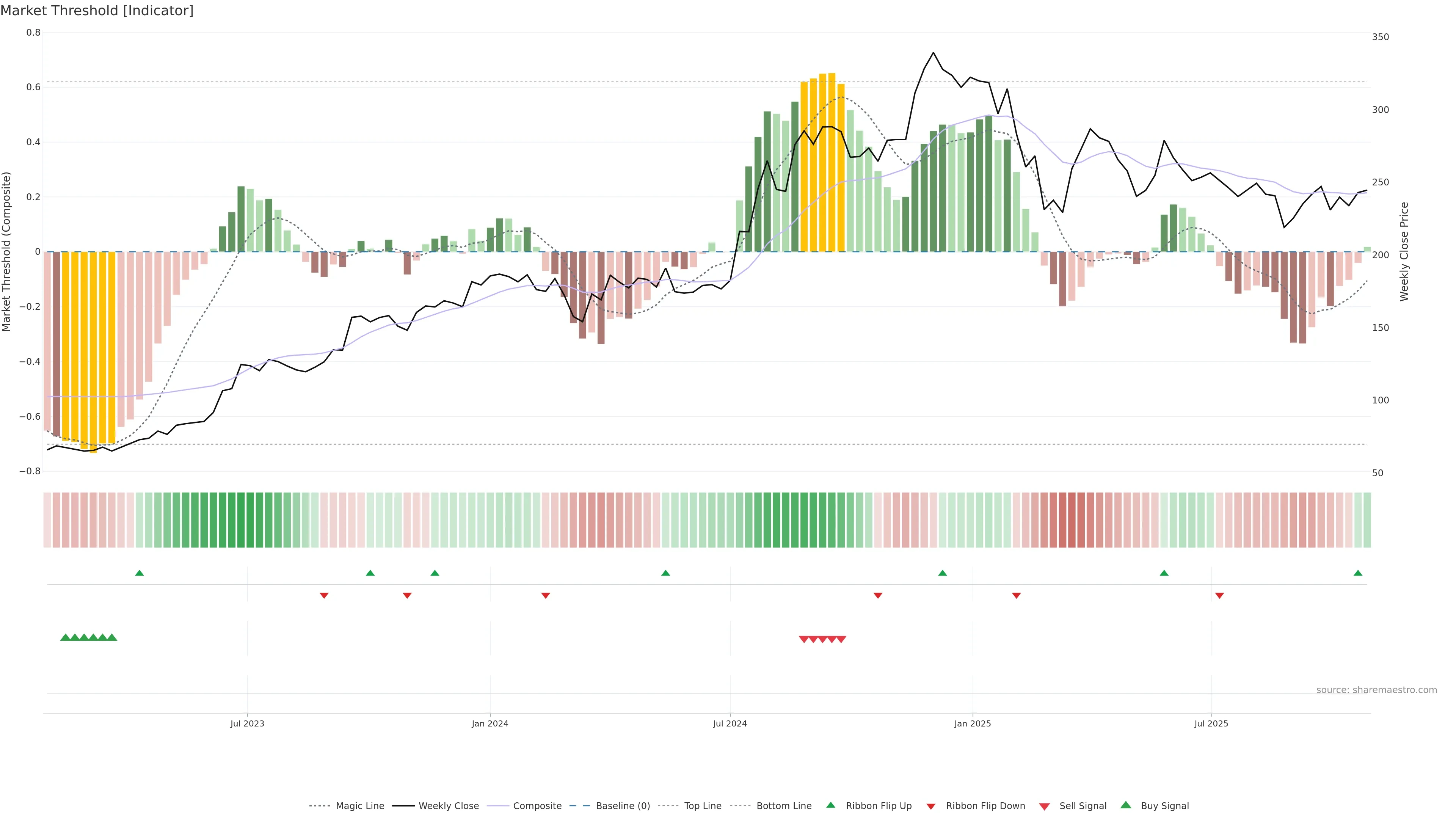Toggle Weekly Close series in the legend
This screenshot has height=819, width=1456.
(x=448, y=806)
